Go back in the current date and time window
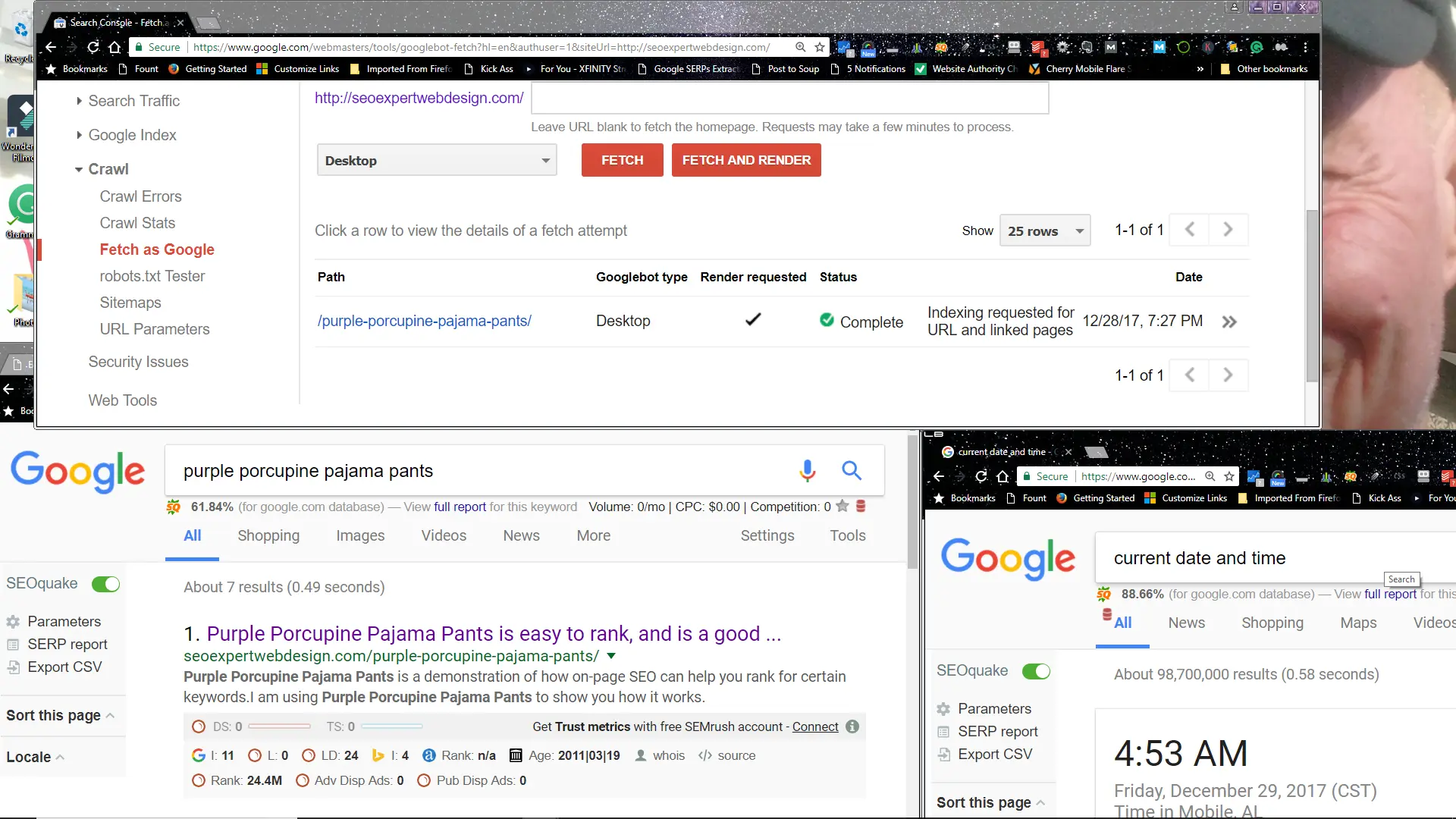Viewport: 1456px width, 819px height. pos(939,476)
